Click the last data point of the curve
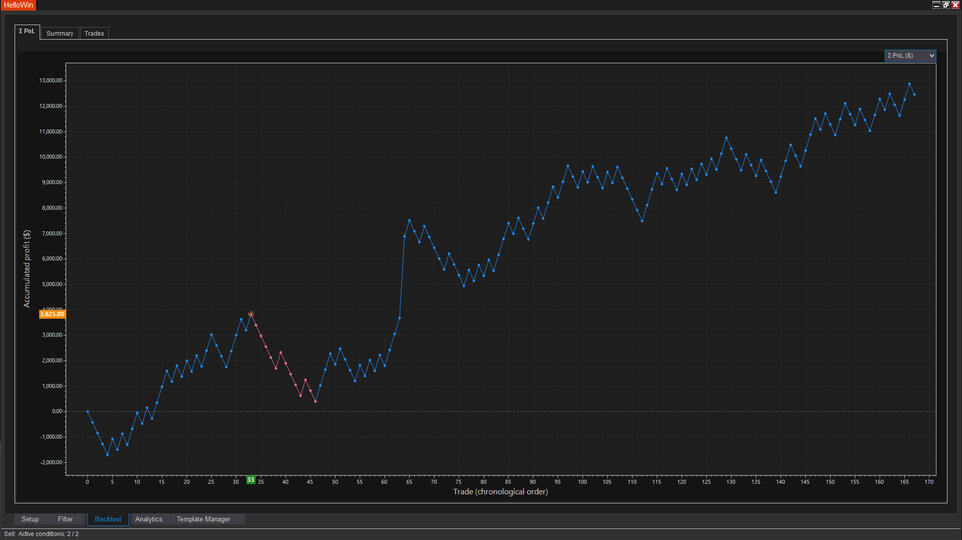Screen dimensions: 962x540 914,94
